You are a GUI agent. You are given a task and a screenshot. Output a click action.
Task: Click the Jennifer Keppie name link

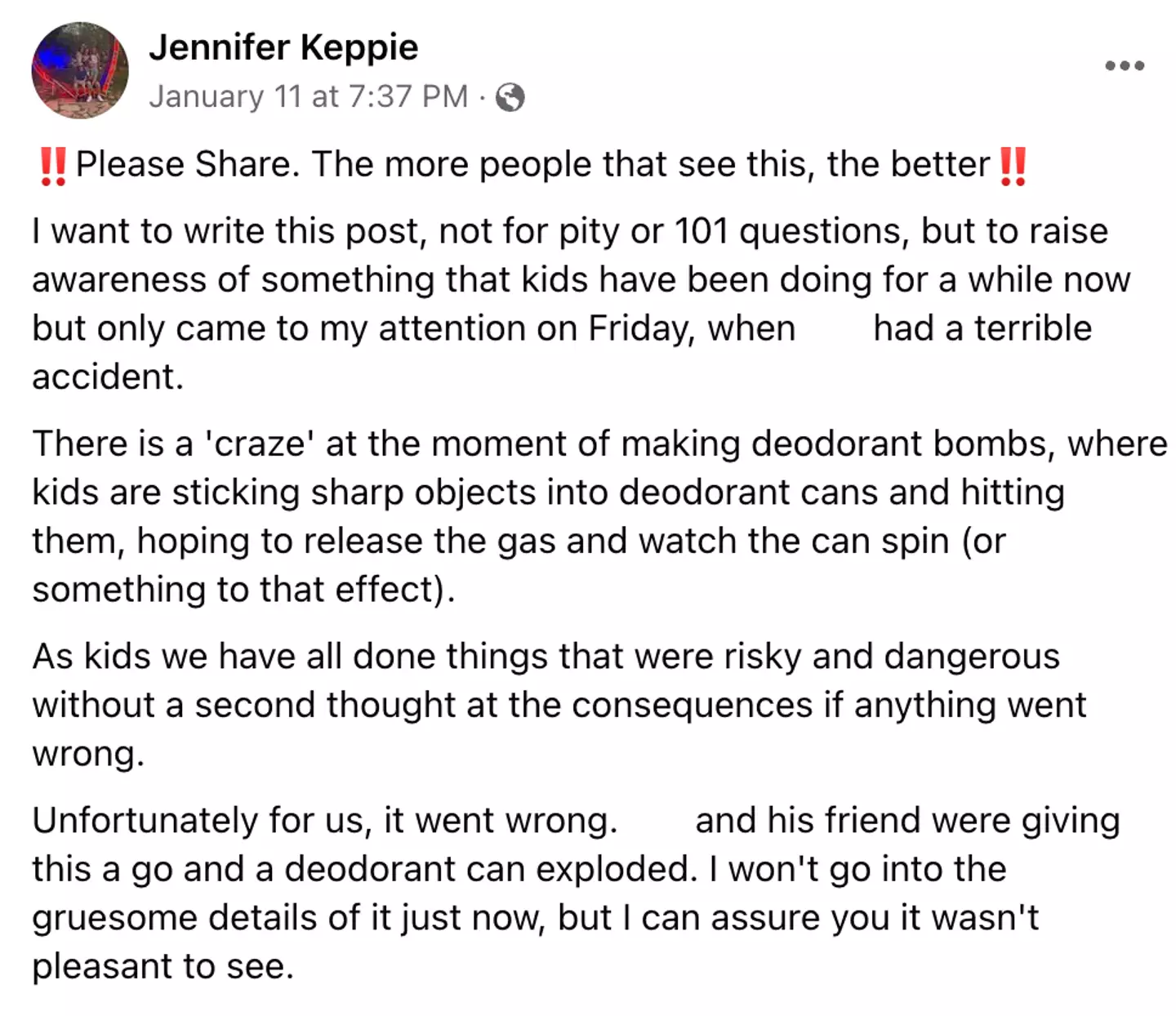click(283, 47)
